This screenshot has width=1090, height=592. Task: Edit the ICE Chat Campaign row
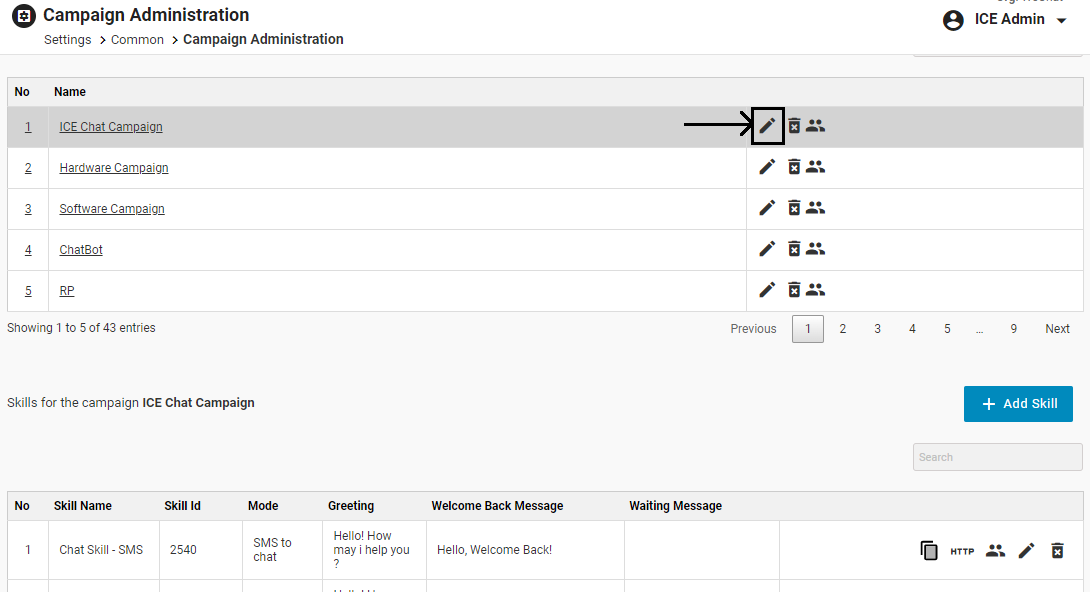pos(767,126)
